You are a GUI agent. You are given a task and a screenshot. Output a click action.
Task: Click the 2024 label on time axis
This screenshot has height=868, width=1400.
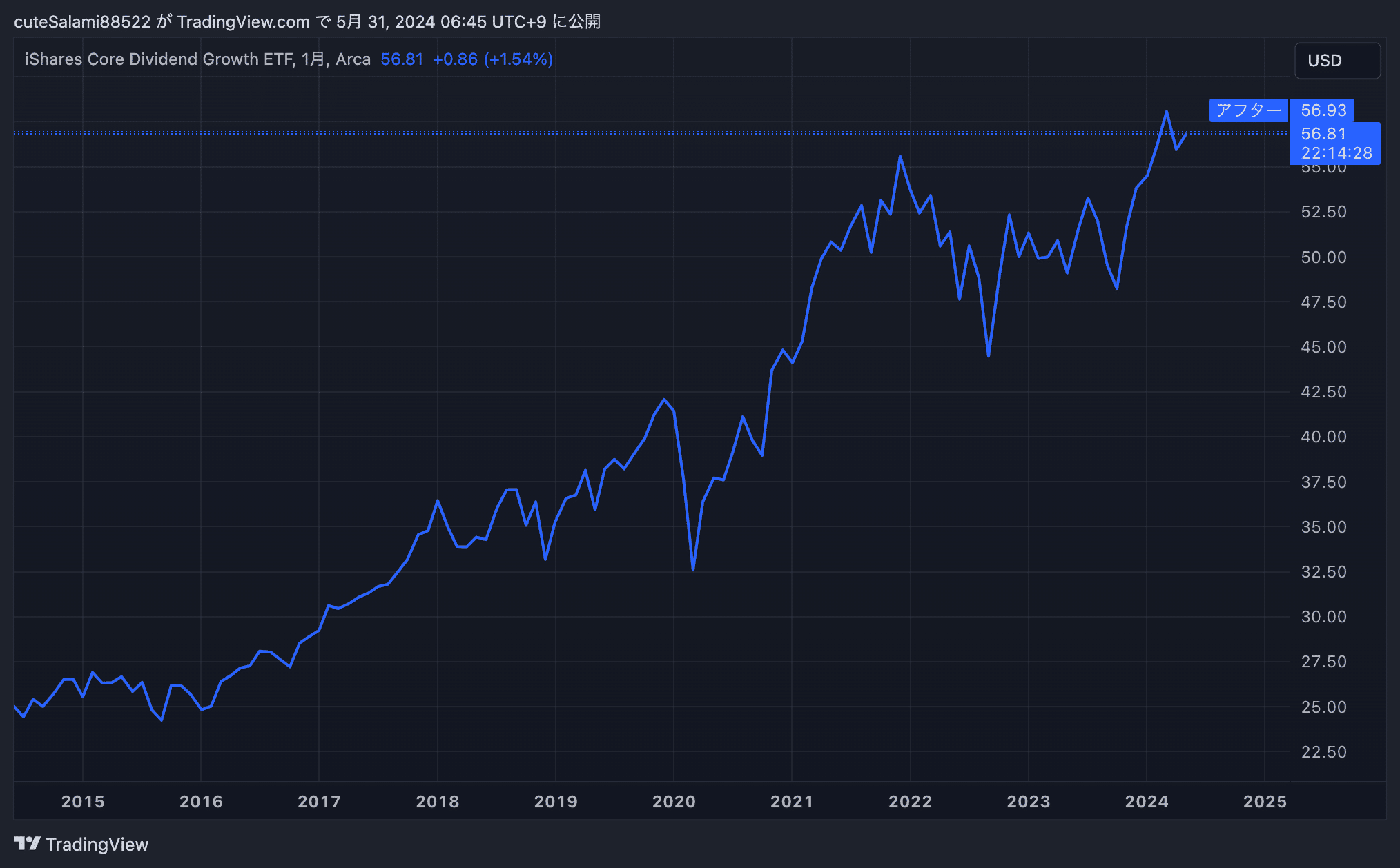1147,801
